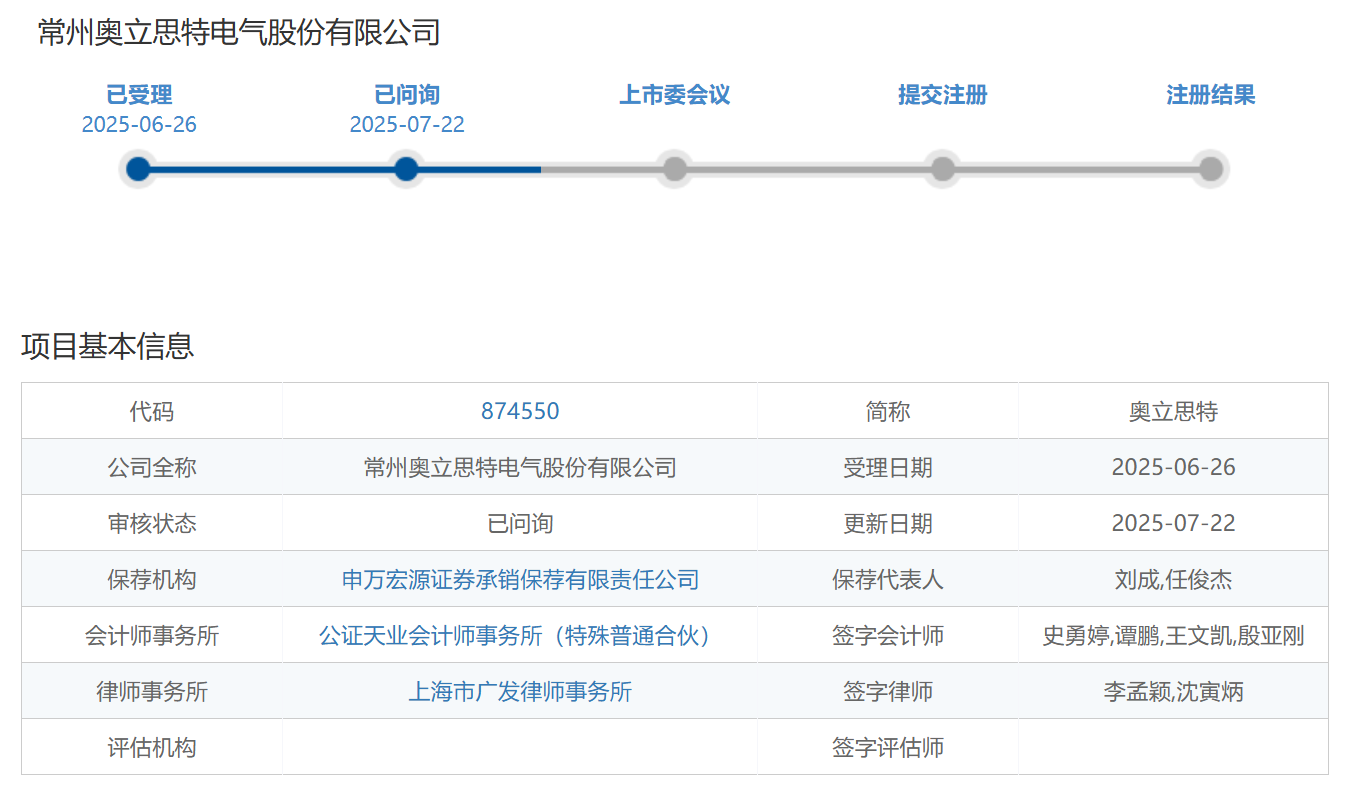Click company full name cell in the table

520,467
